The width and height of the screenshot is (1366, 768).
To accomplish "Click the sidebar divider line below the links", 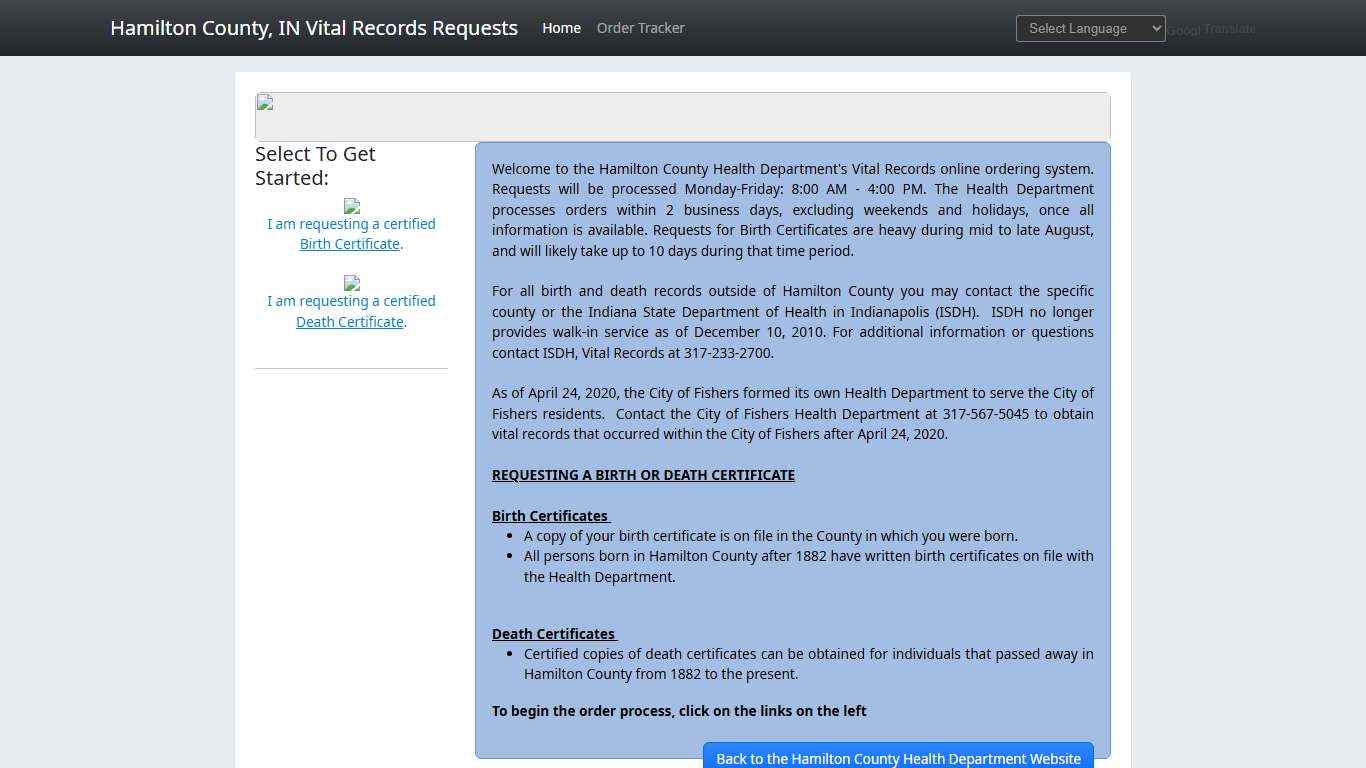I will 351,368.
